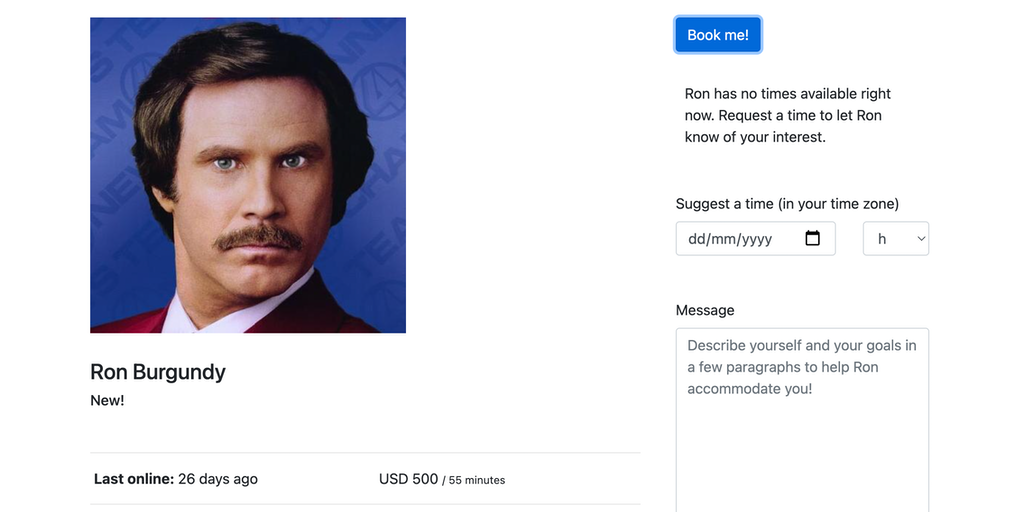Screen dimensions: 1024x512
Task: Click the bold "Last online:" label
Action: (134, 479)
